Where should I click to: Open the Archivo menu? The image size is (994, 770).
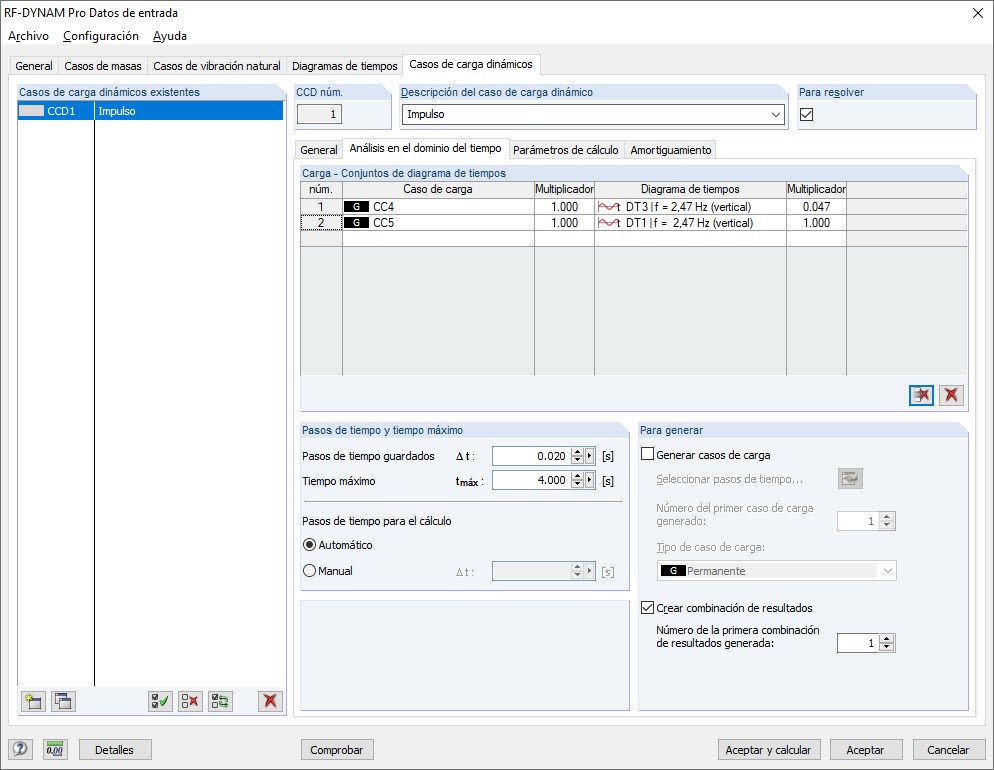point(29,36)
